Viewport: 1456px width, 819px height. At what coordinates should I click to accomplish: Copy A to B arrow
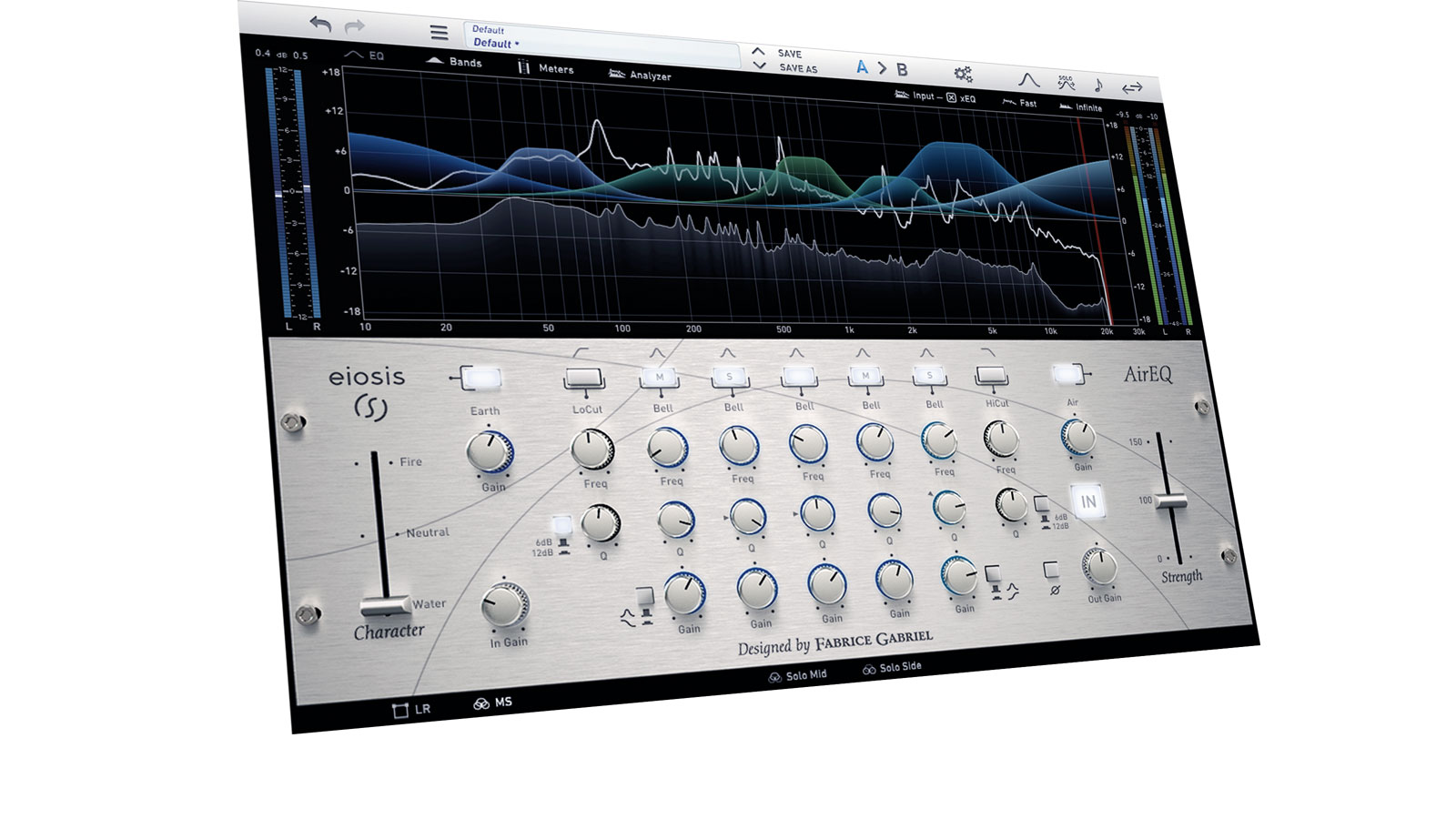click(x=882, y=68)
